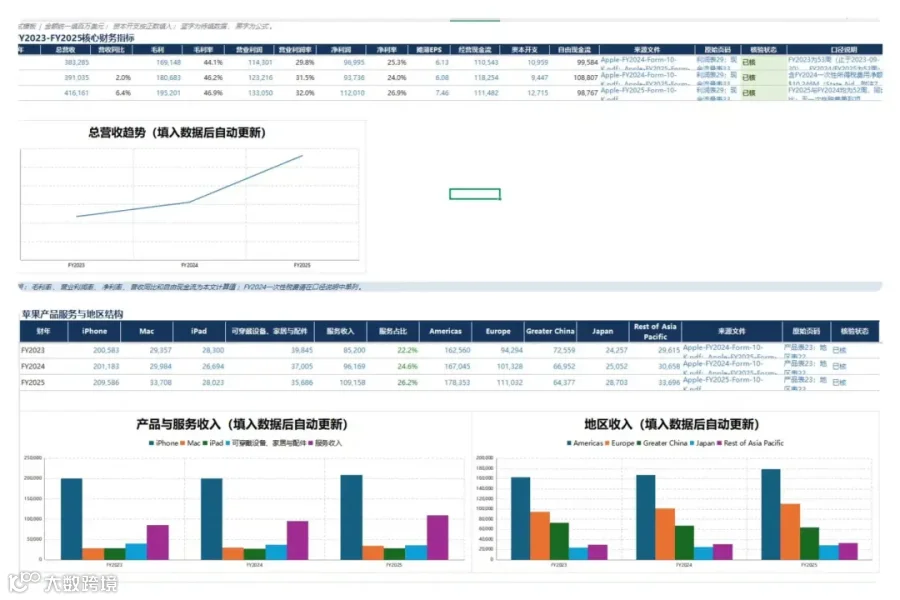
Task: Select the green-outlined active cell
Action: click(475, 194)
